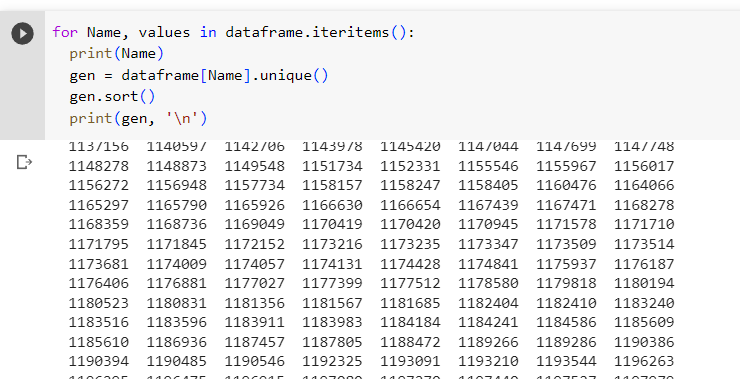740x379 pixels.
Task: Click output value 1178580
Action: tap(488, 283)
